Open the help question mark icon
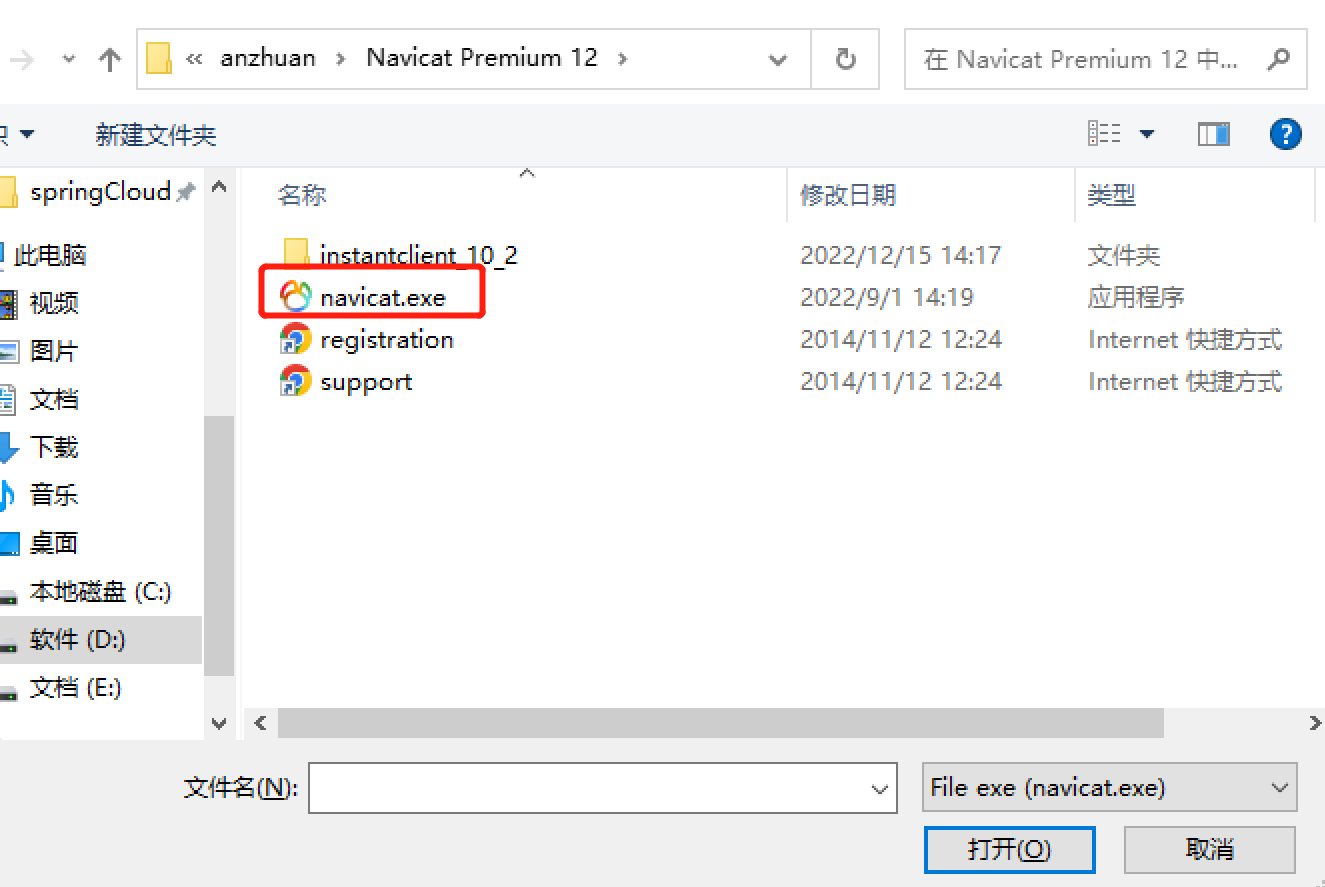1325x887 pixels. tap(1285, 134)
